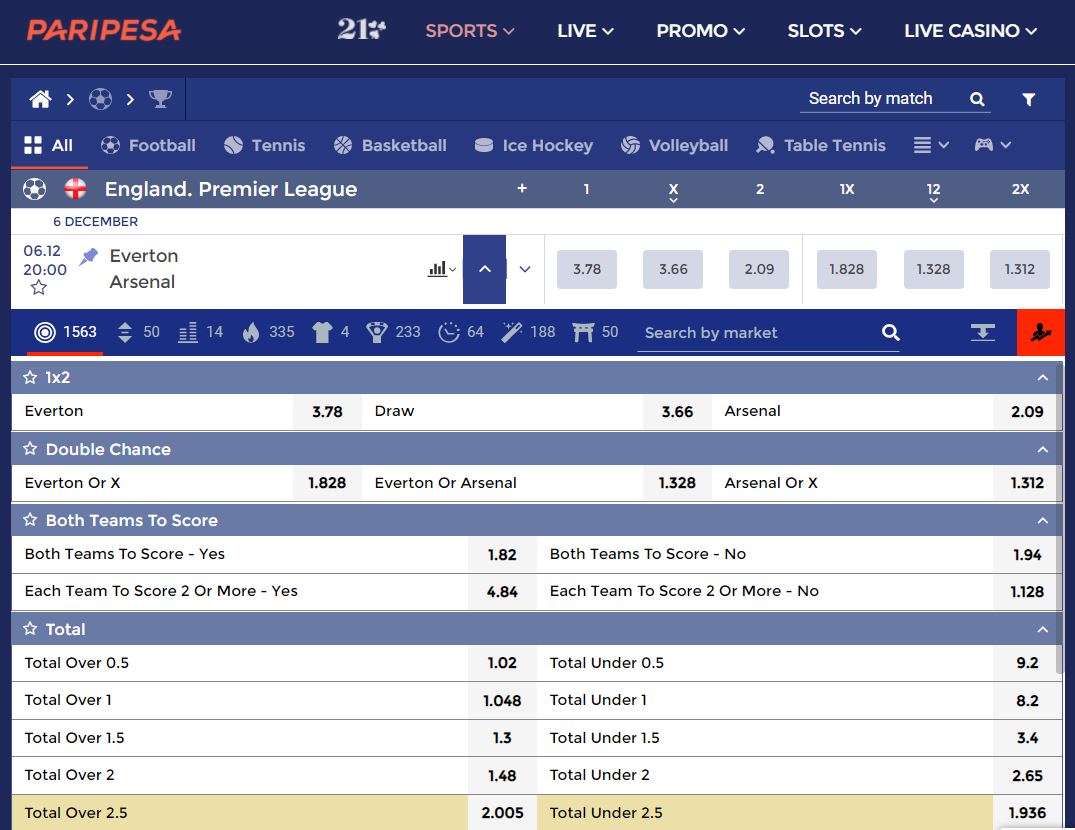Select Total Over 2.5 odds 2.005

pos(502,813)
